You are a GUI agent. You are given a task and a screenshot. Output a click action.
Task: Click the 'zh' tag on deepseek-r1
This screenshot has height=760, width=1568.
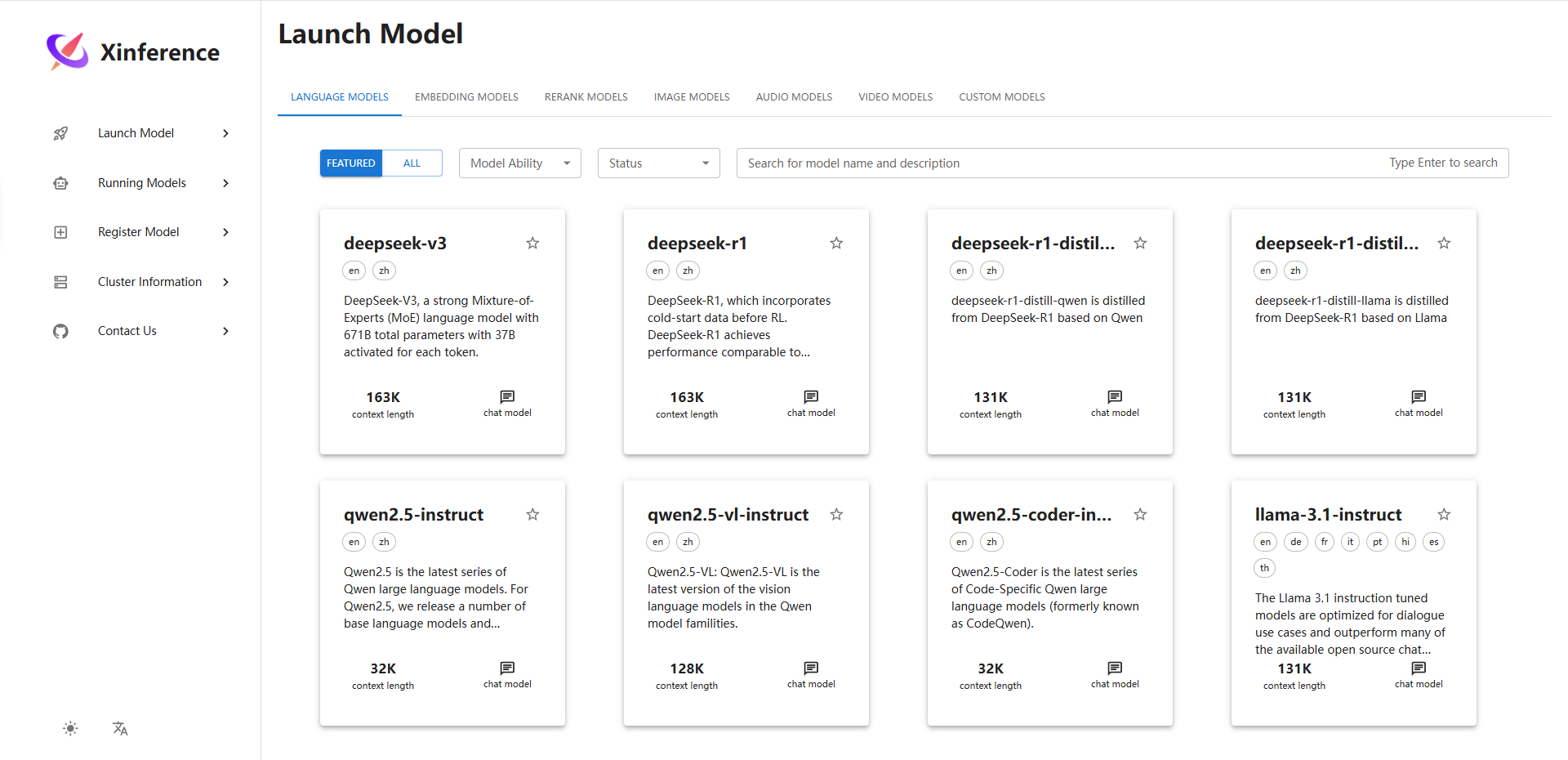click(x=688, y=270)
